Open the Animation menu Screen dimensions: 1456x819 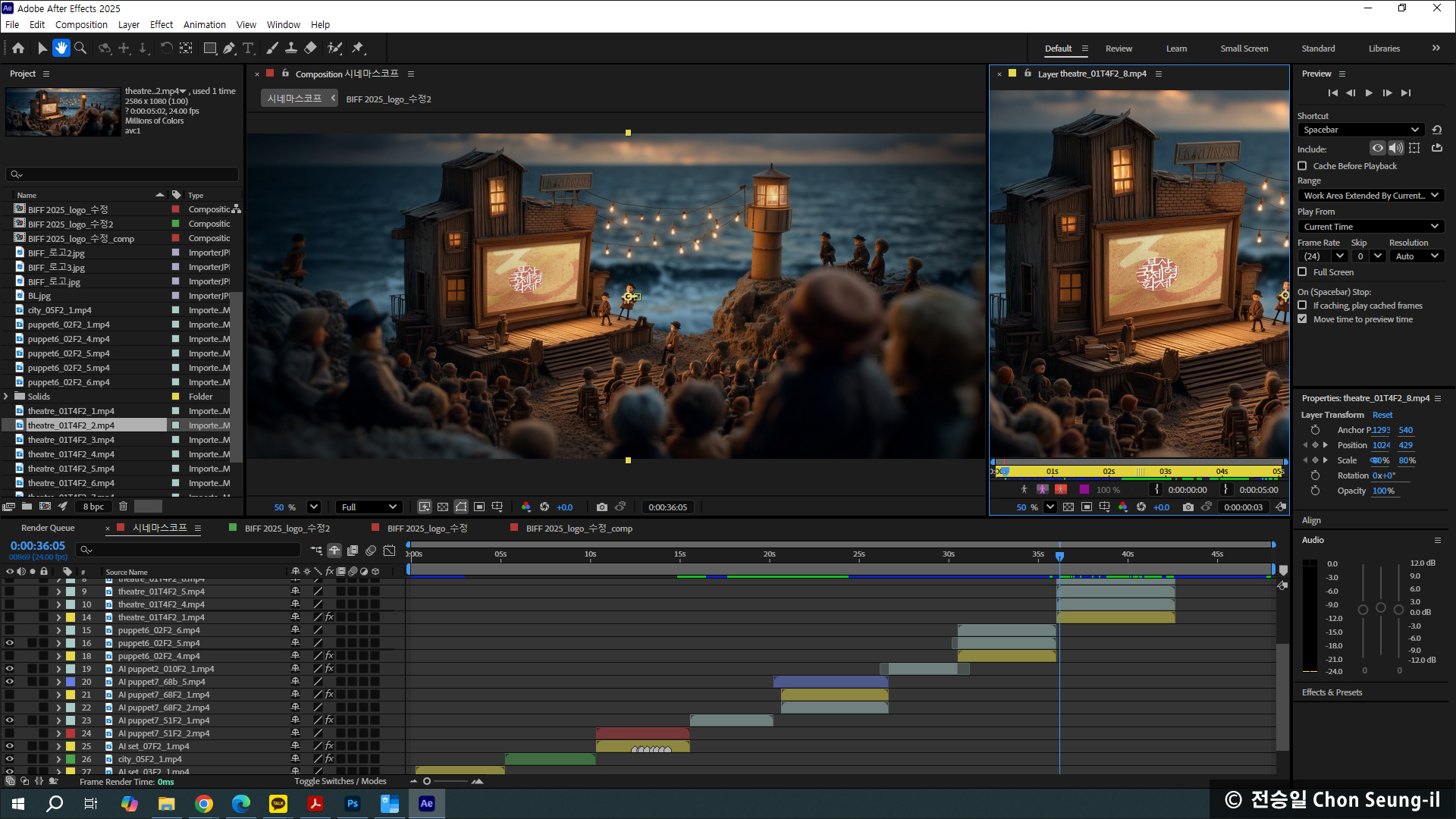click(204, 24)
